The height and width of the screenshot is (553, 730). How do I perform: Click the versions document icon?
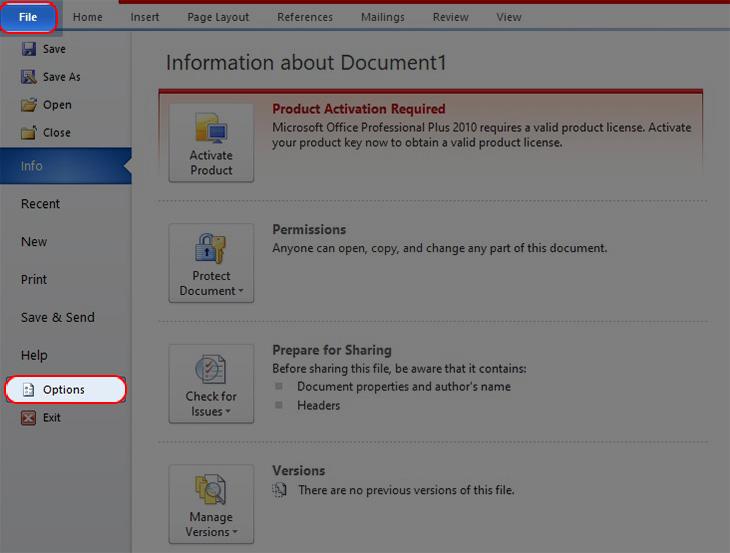tap(280, 490)
